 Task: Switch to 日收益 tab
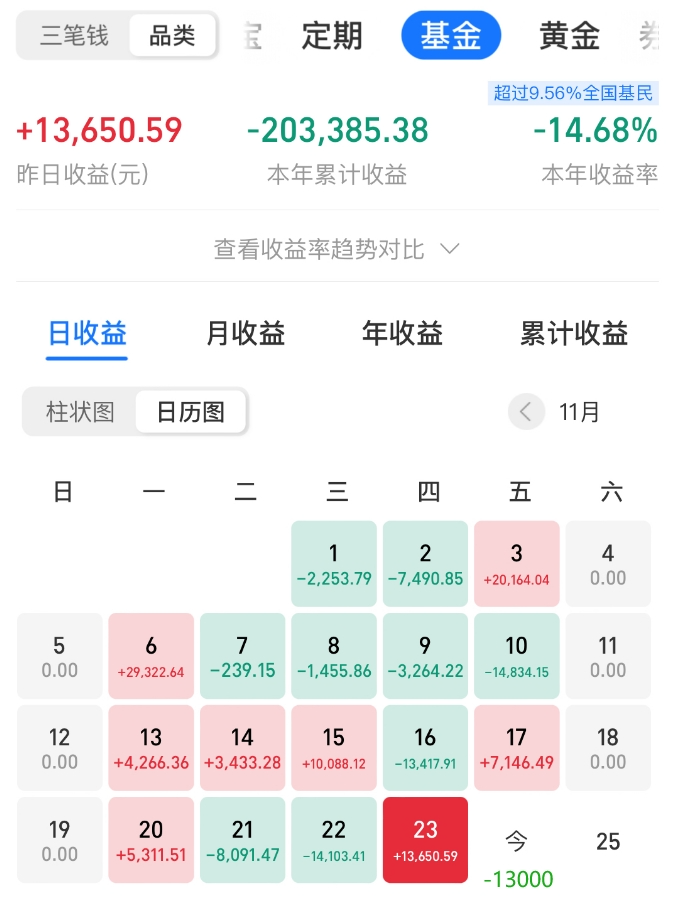pos(87,334)
